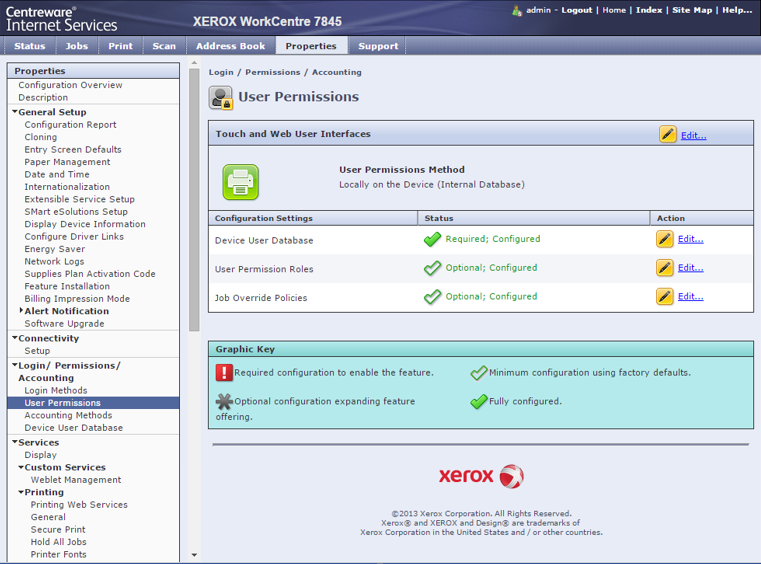Collapse the Printing subsection in Services
This screenshot has width=761, height=564.
pos(21,492)
